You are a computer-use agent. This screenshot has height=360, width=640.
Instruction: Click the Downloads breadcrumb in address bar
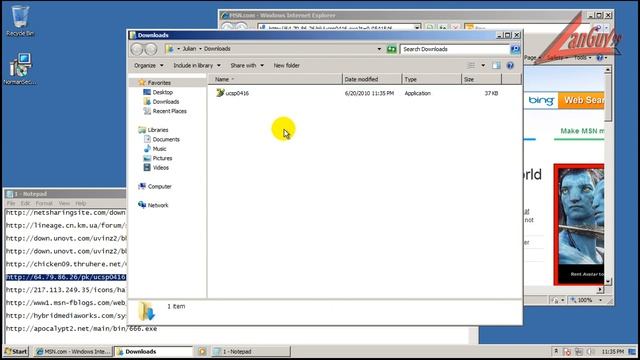(217, 49)
